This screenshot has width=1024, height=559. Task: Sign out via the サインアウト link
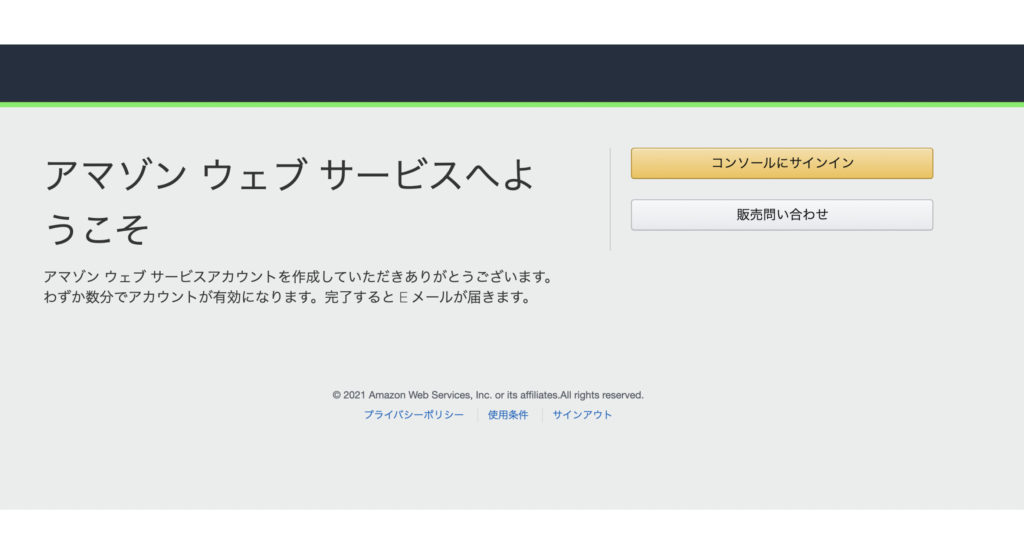point(582,415)
